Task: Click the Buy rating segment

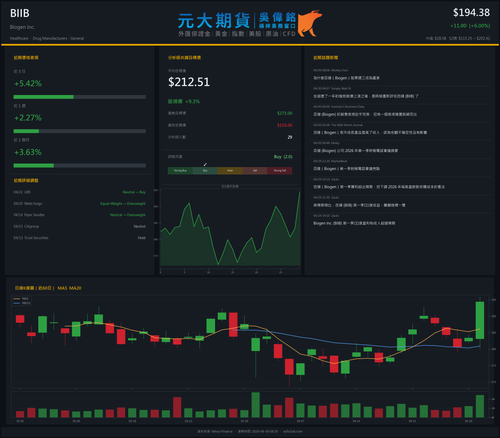Action: point(205,171)
